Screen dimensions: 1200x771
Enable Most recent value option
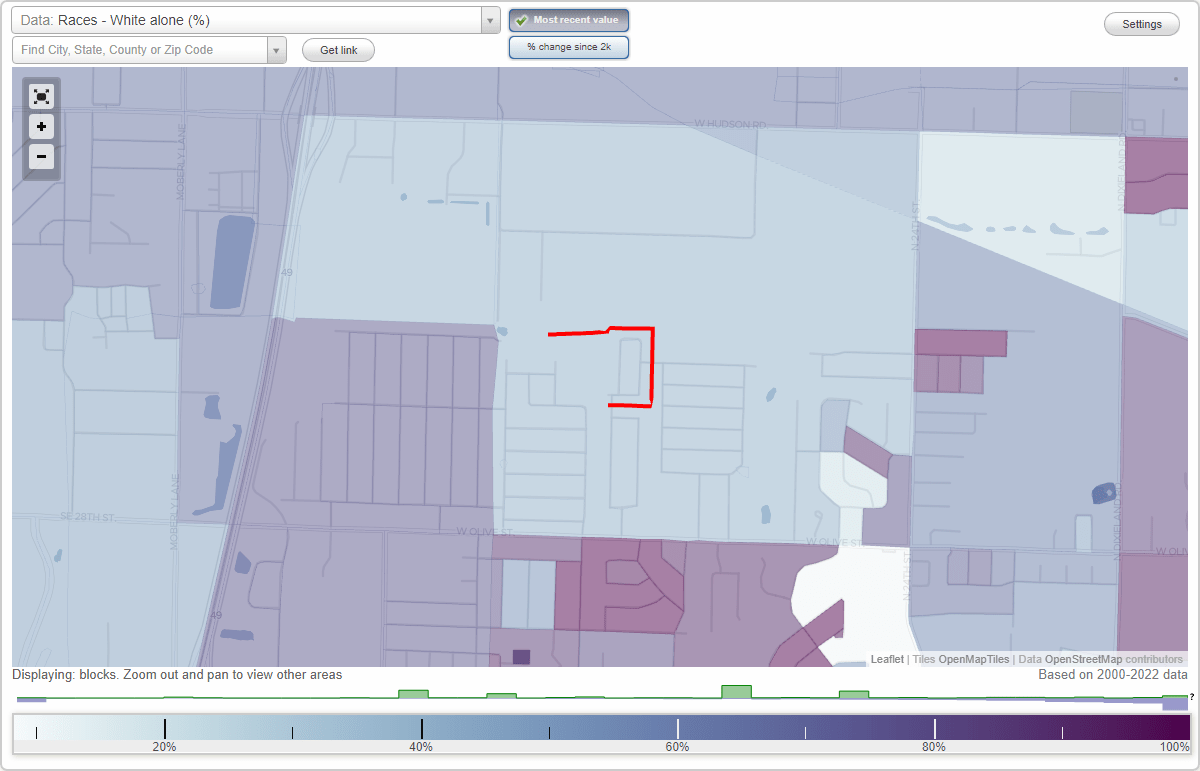(569, 20)
